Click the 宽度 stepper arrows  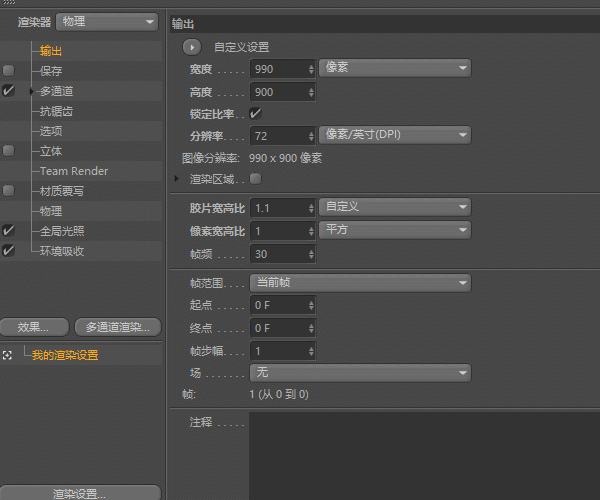pos(311,69)
